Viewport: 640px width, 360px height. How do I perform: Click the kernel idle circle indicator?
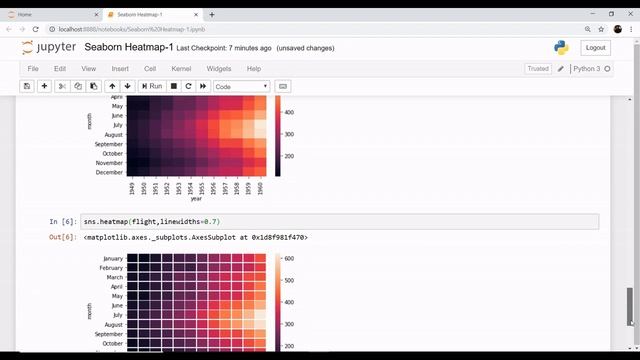click(607, 69)
